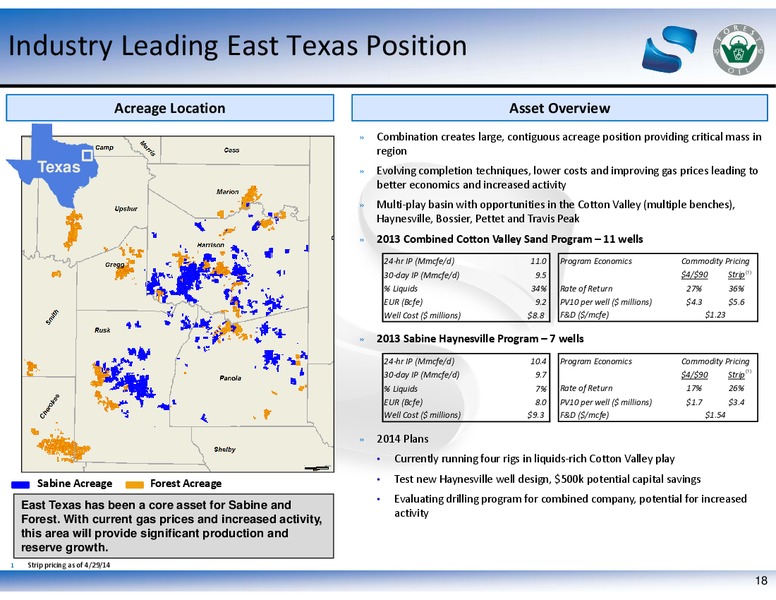Click the blue Sabine S logo
Screen dimensions: 776x600
pyautogui.click(x=669, y=48)
